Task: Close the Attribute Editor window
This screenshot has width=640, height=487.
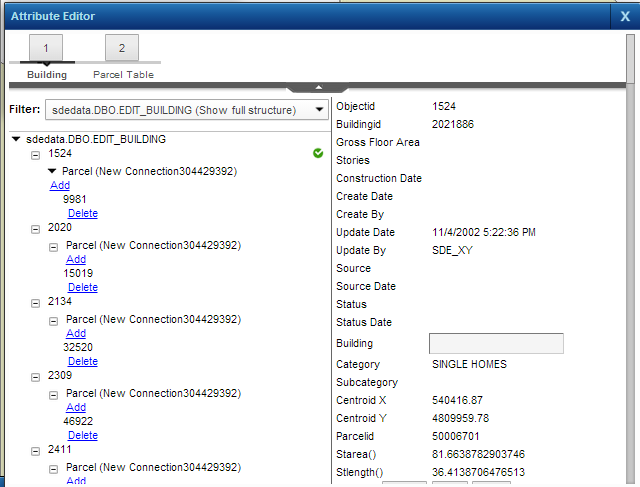Action: click(x=625, y=16)
